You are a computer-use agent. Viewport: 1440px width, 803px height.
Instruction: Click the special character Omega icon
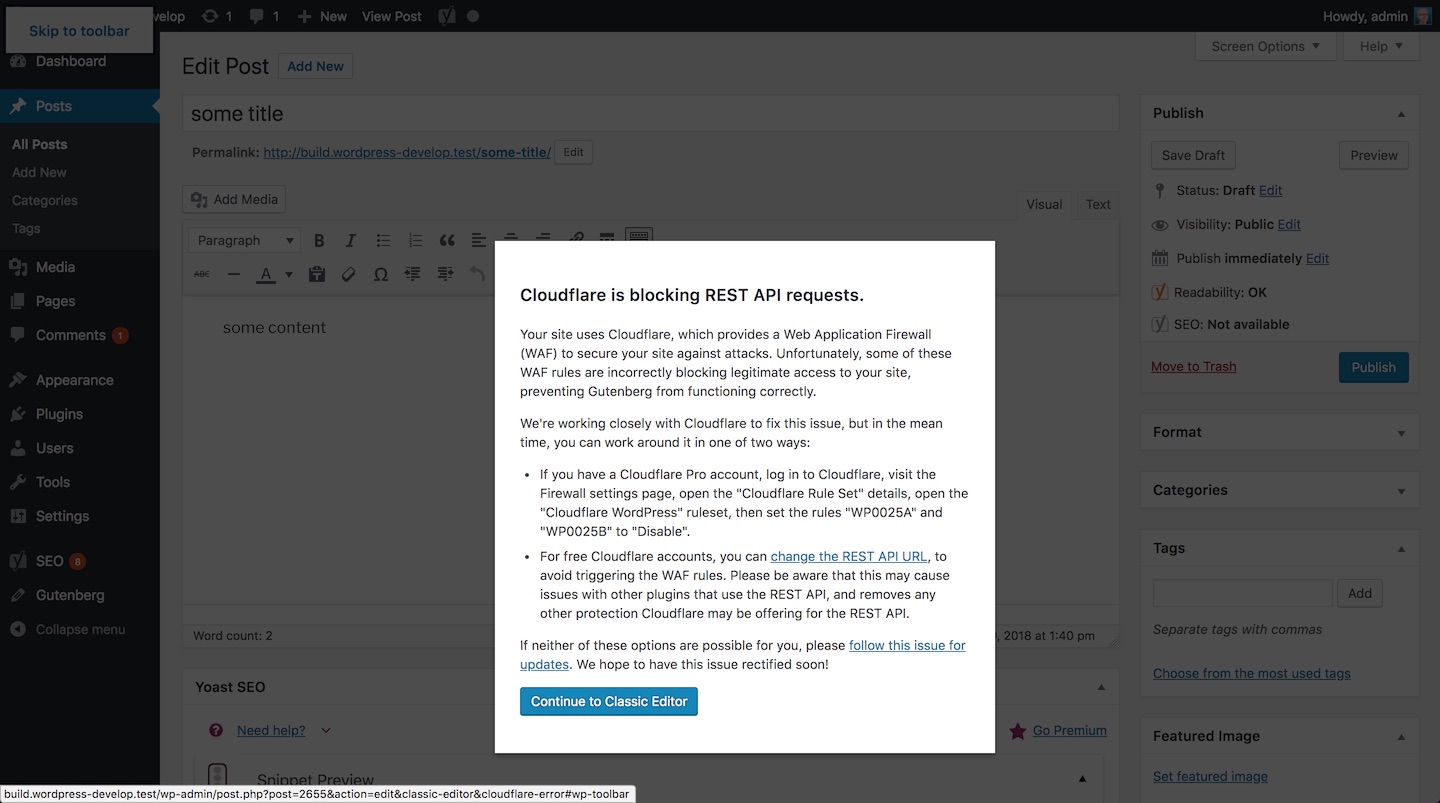381,274
